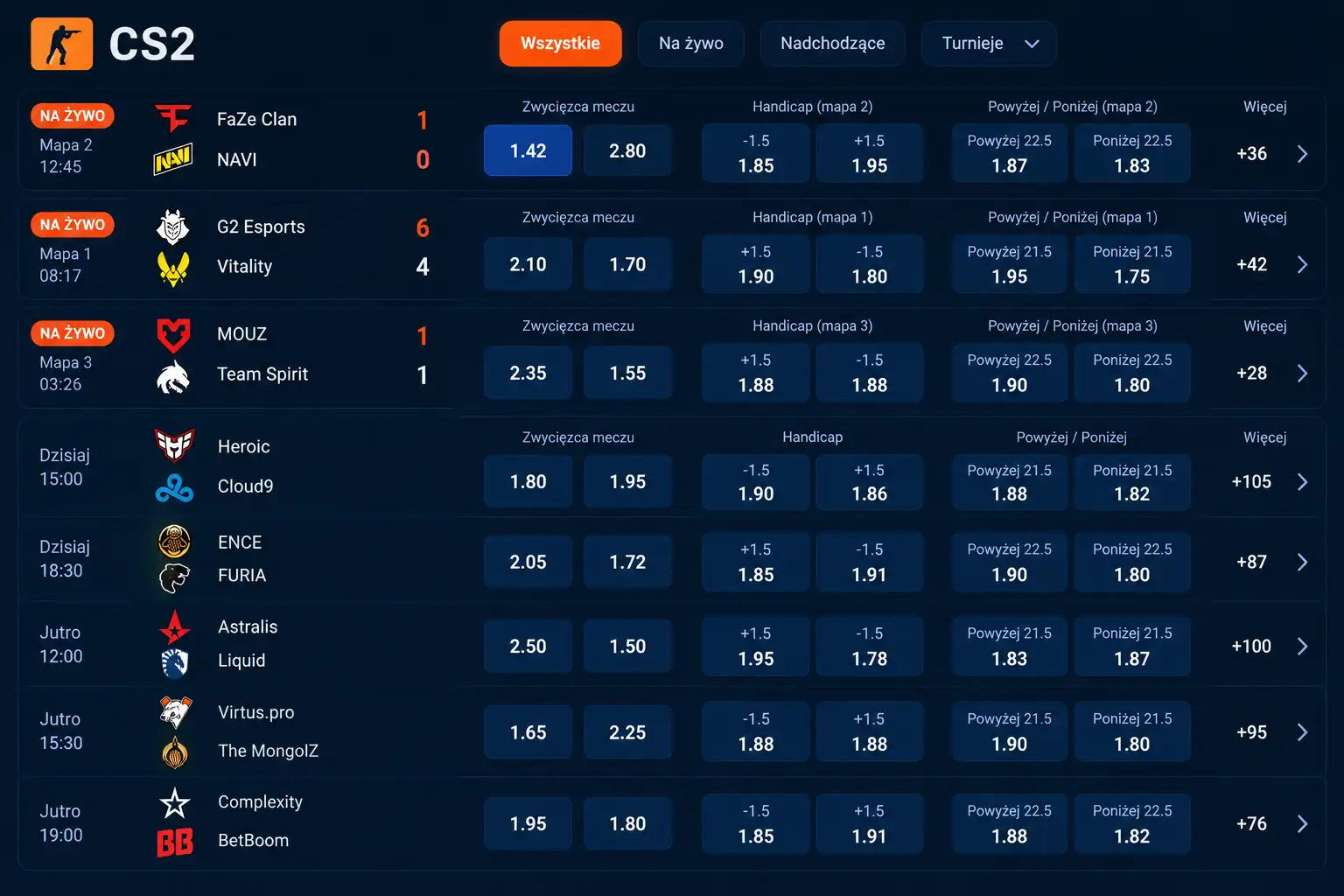Click The MongolZ team logo

[x=175, y=752]
